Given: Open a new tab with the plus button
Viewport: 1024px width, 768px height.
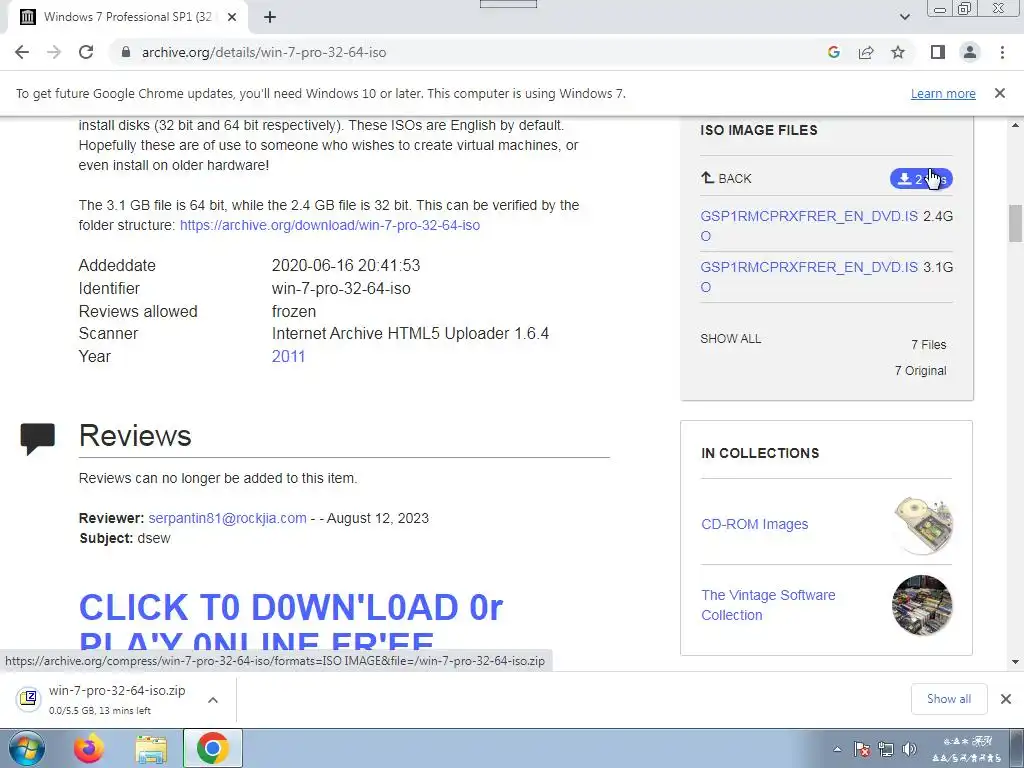Looking at the screenshot, I should pyautogui.click(x=270, y=17).
